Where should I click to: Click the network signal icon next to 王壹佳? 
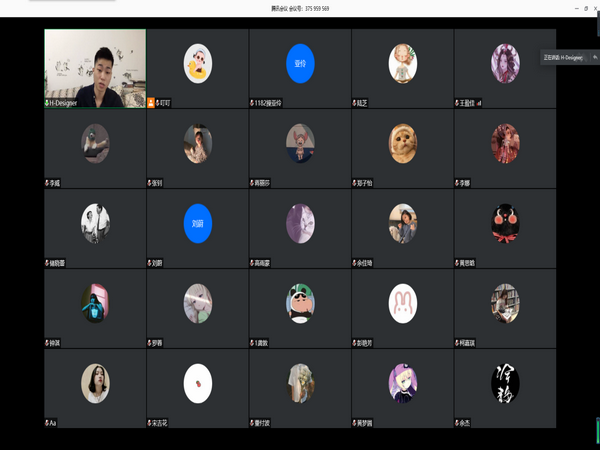coord(479,103)
